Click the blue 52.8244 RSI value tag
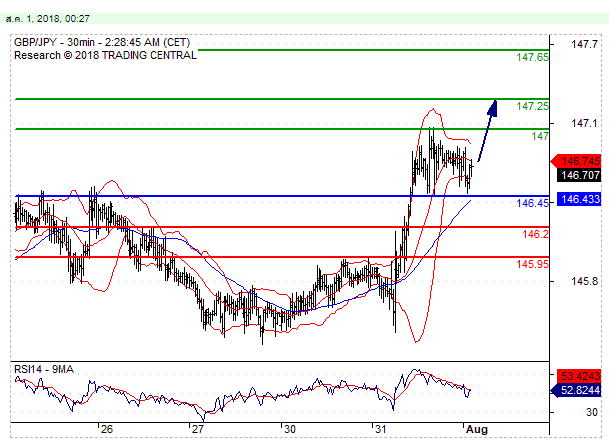Viewport: 609px width, 446px height. tap(576, 390)
